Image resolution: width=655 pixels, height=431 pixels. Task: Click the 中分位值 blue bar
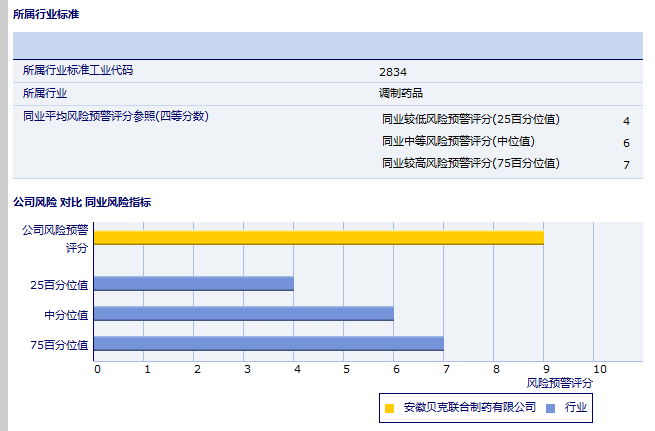(244, 314)
